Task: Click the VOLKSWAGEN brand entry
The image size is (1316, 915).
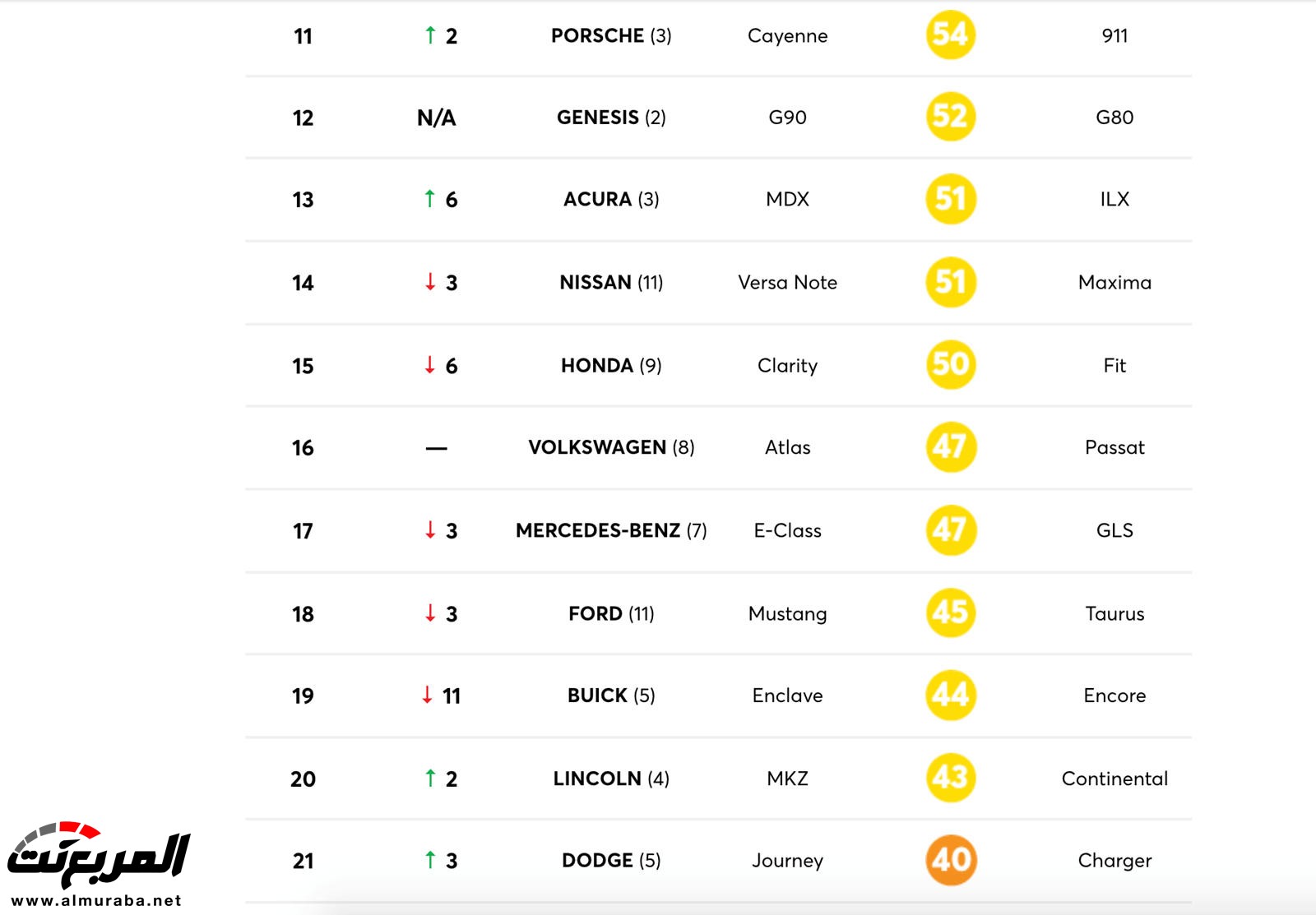Action: coord(597,448)
